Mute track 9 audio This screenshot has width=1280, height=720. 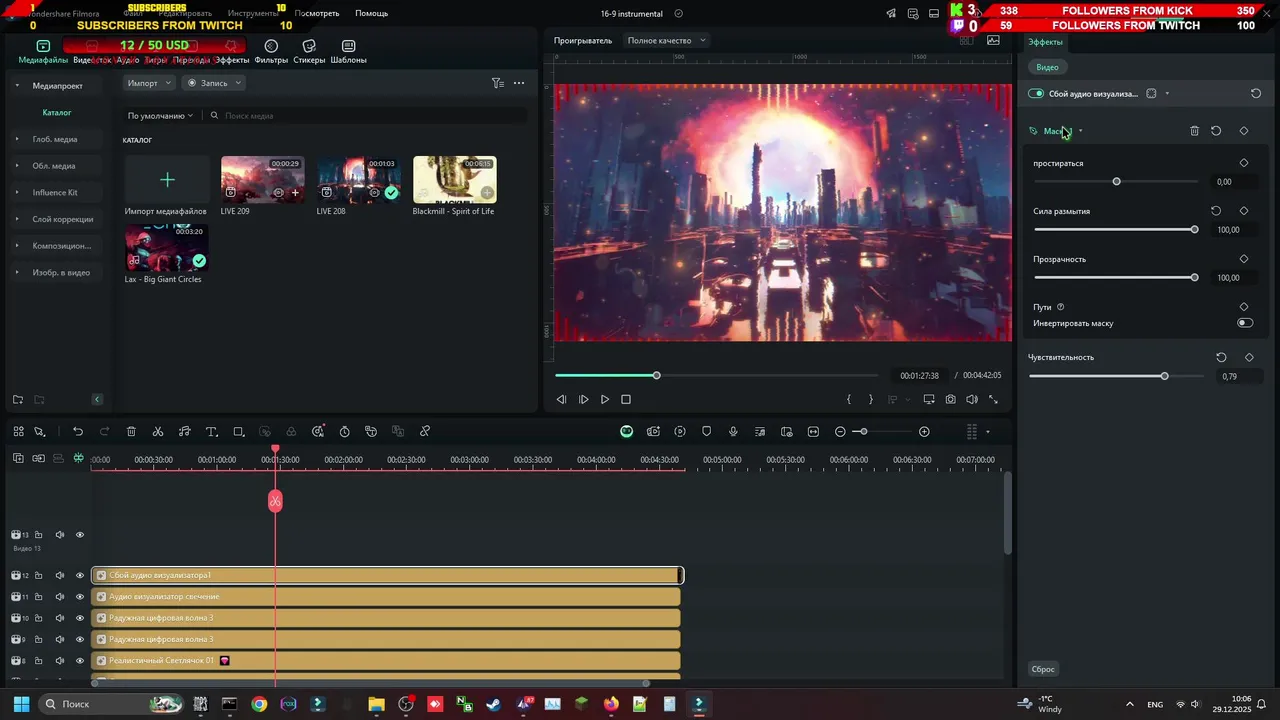tap(59, 639)
